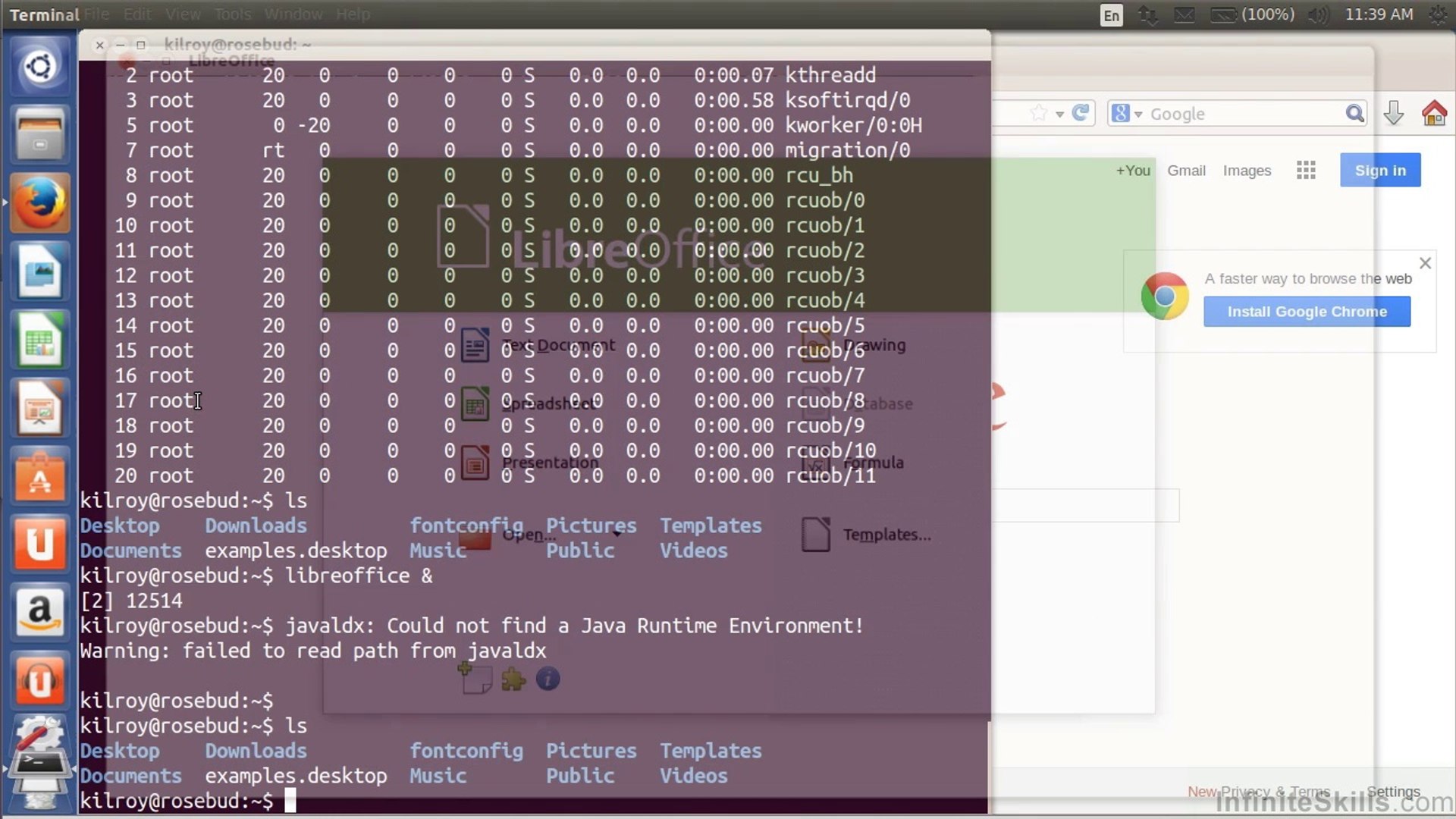Launch LibreOffice Calc from the launcher

(x=39, y=340)
